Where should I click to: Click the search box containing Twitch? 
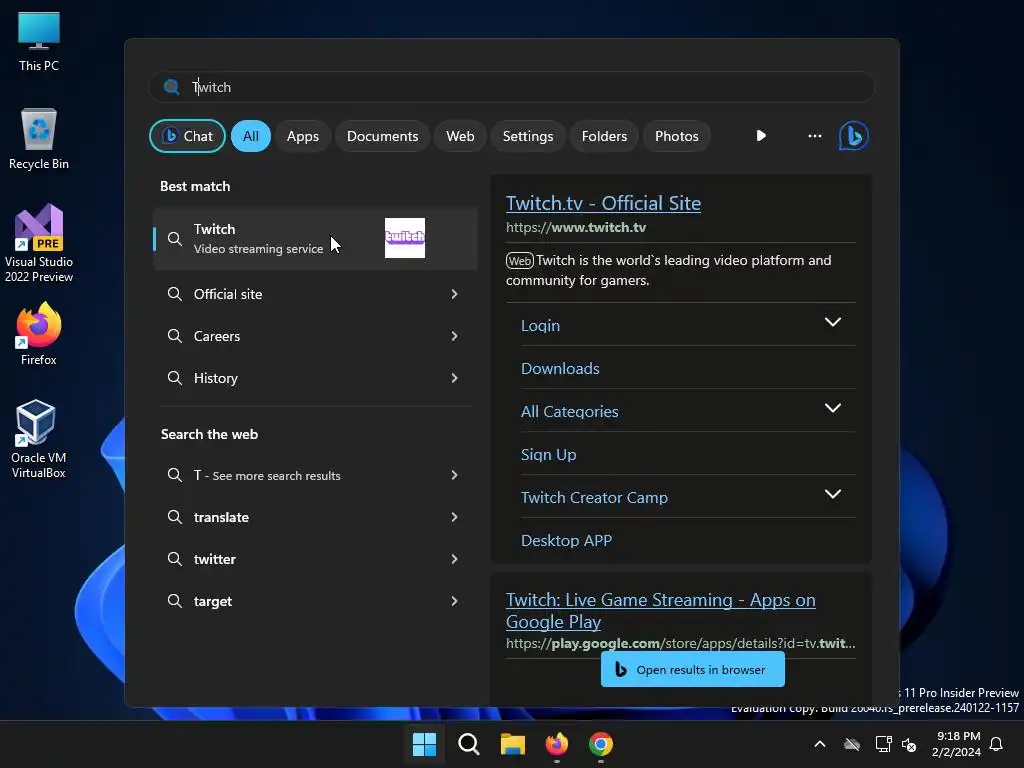512,87
